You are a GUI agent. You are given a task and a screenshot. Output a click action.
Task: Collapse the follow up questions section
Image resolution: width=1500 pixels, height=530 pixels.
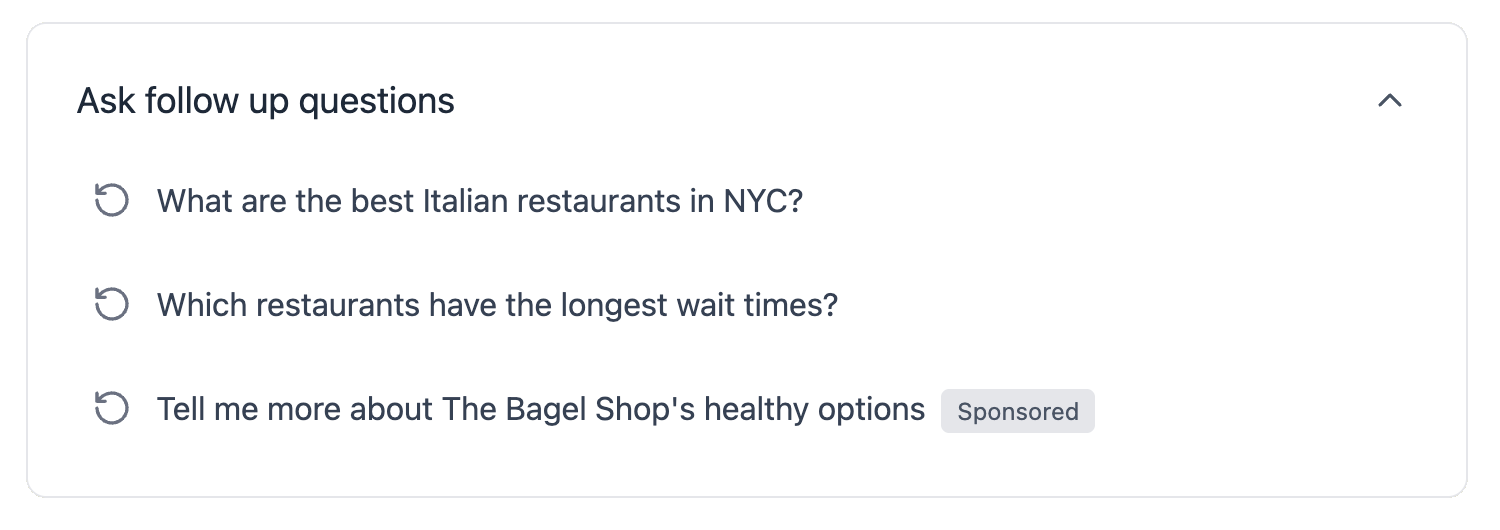(1390, 101)
